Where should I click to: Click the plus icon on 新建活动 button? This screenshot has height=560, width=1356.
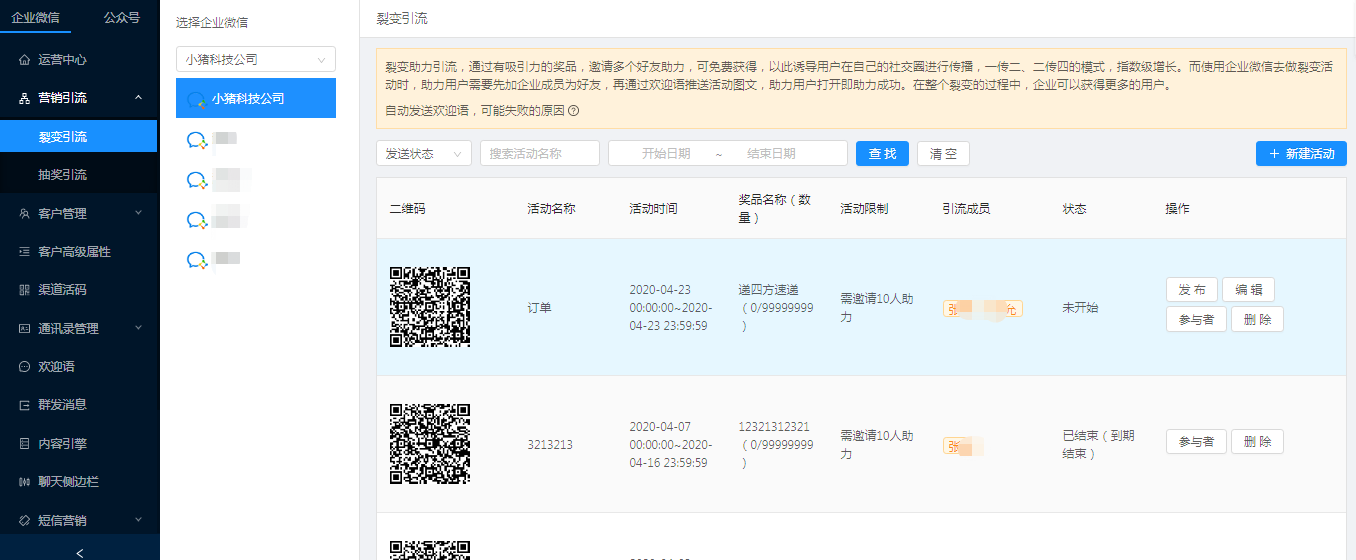[x=1274, y=154]
